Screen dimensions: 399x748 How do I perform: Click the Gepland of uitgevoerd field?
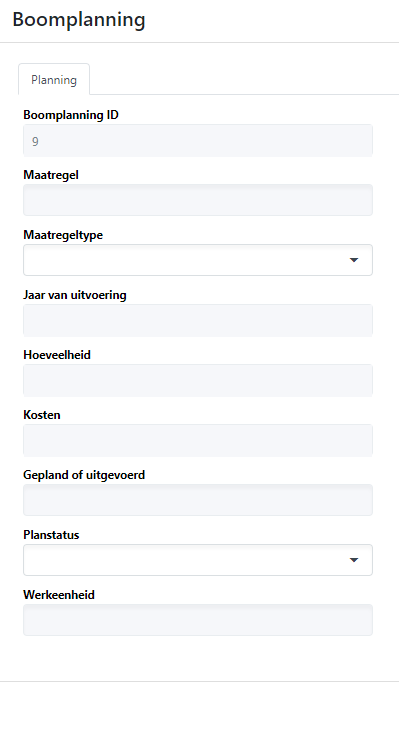(198, 500)
